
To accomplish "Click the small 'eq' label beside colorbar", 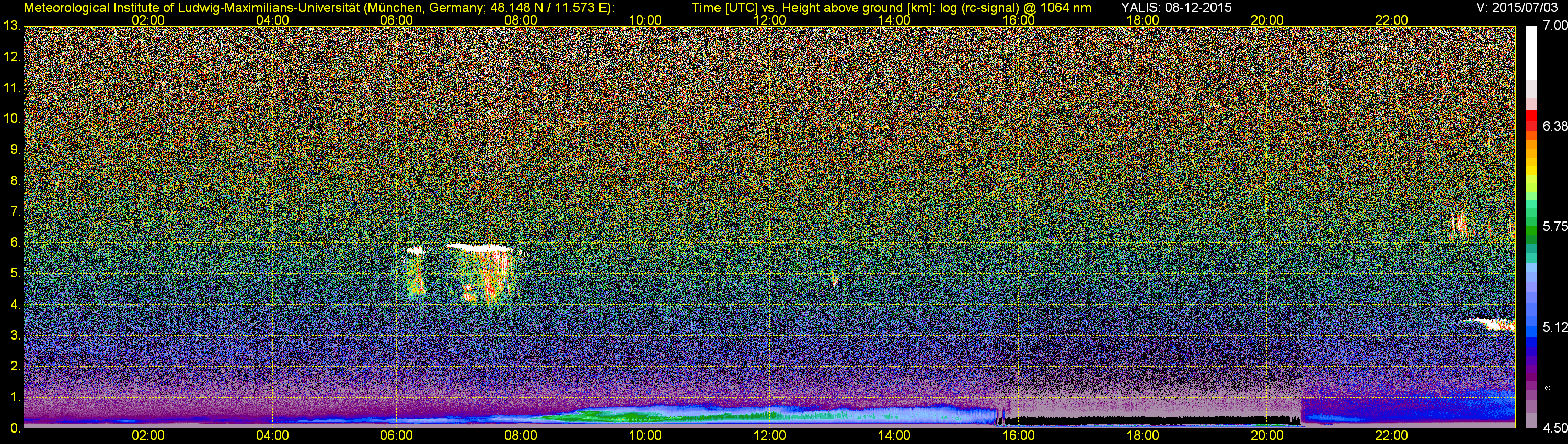I will tap(1548, 388).
